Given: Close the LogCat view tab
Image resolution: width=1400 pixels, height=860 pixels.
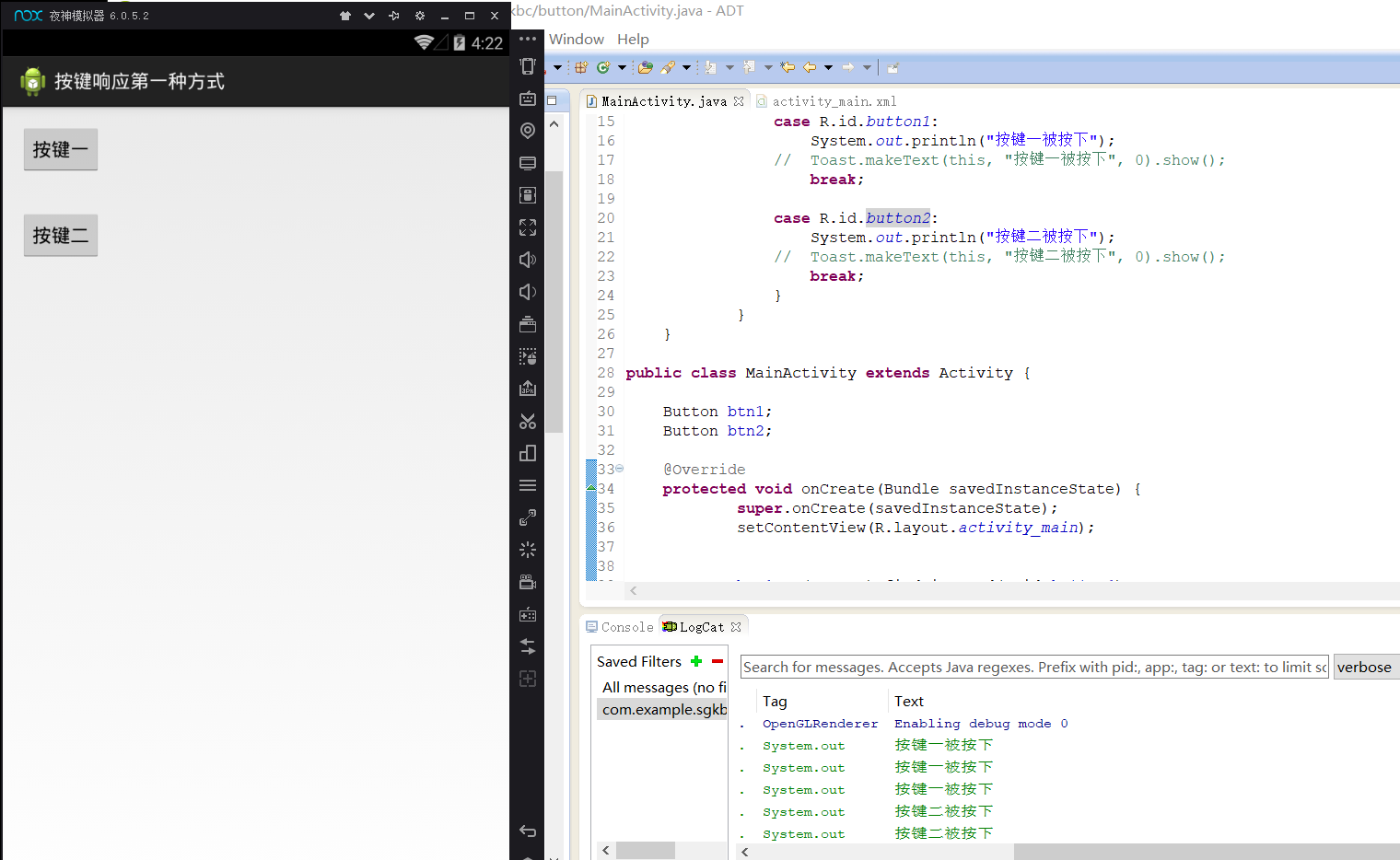Looking at the screenshot, I should point(736,627).
